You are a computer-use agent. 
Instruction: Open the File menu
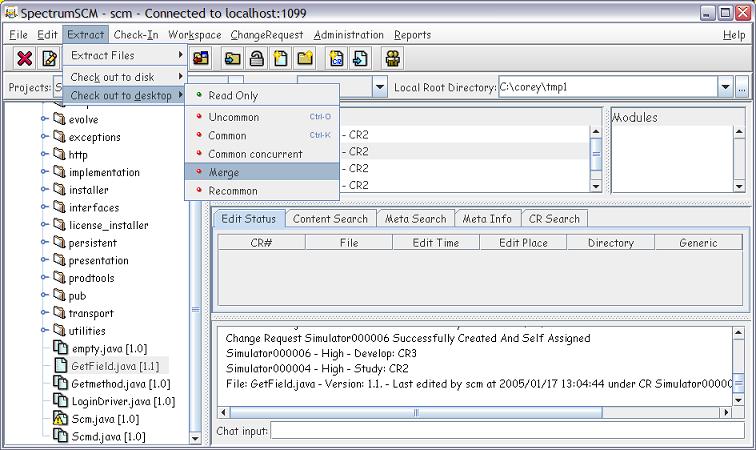(18, 35)
